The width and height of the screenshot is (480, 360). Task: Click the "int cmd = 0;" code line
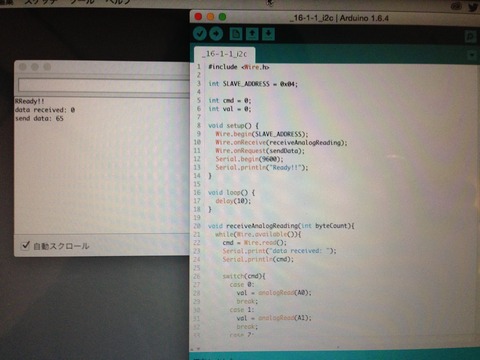click(230, 100)
